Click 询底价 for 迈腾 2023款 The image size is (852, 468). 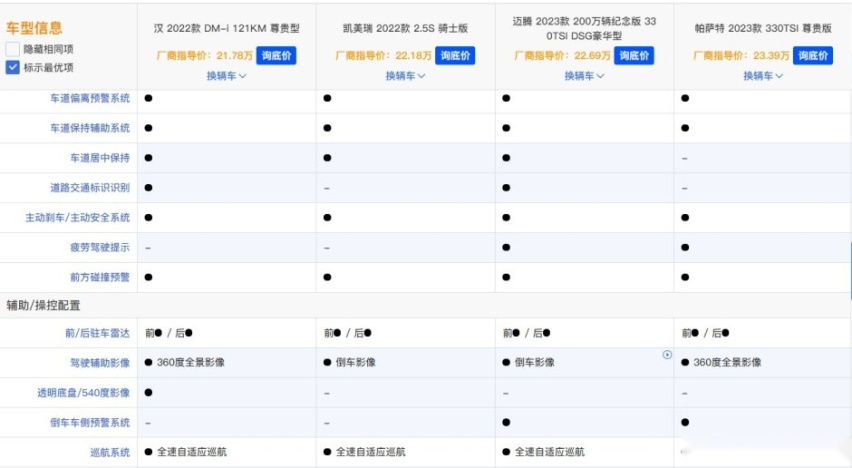coord(634,55)
